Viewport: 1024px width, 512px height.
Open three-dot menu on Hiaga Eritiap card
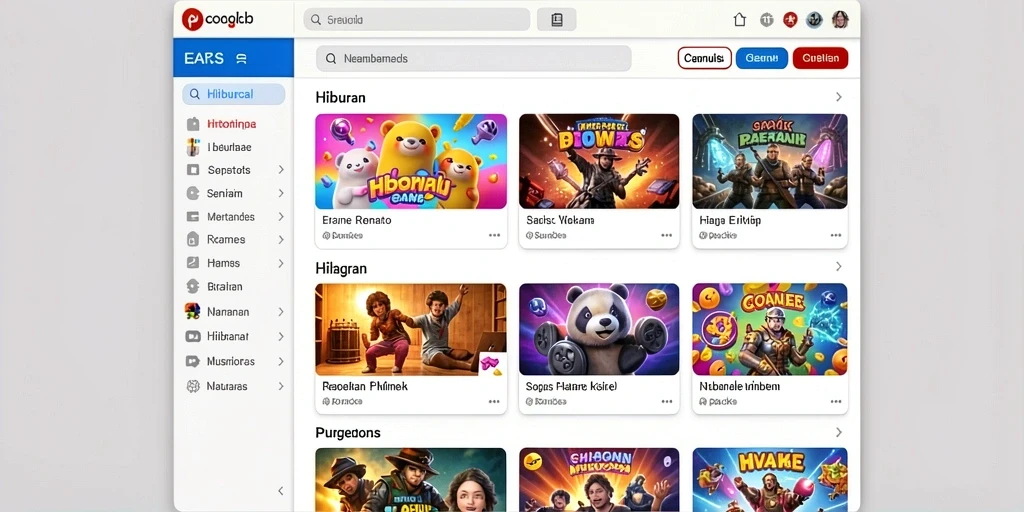pos(836,235)
